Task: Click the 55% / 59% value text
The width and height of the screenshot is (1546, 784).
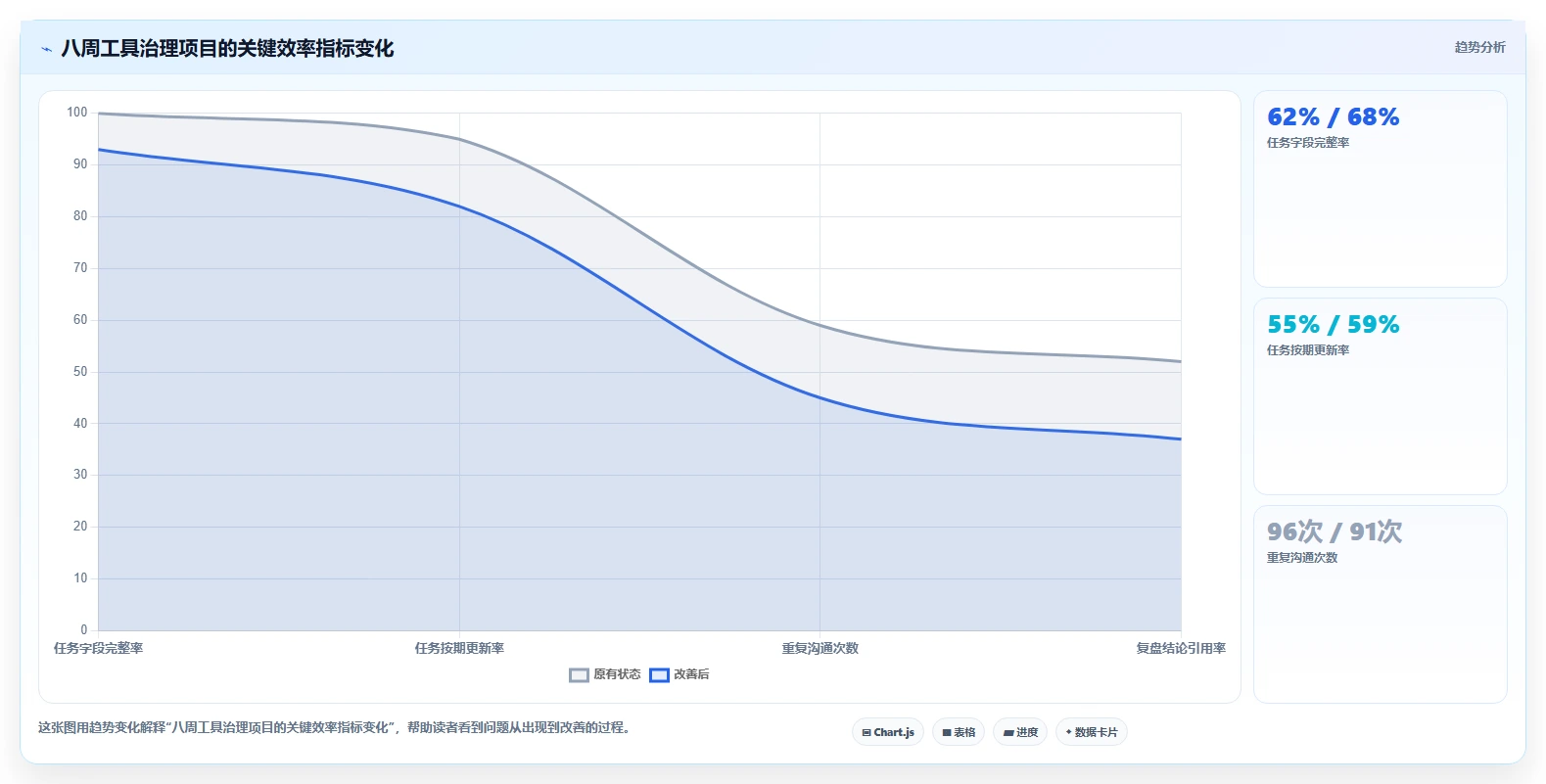Action: tap(1333, 325)
